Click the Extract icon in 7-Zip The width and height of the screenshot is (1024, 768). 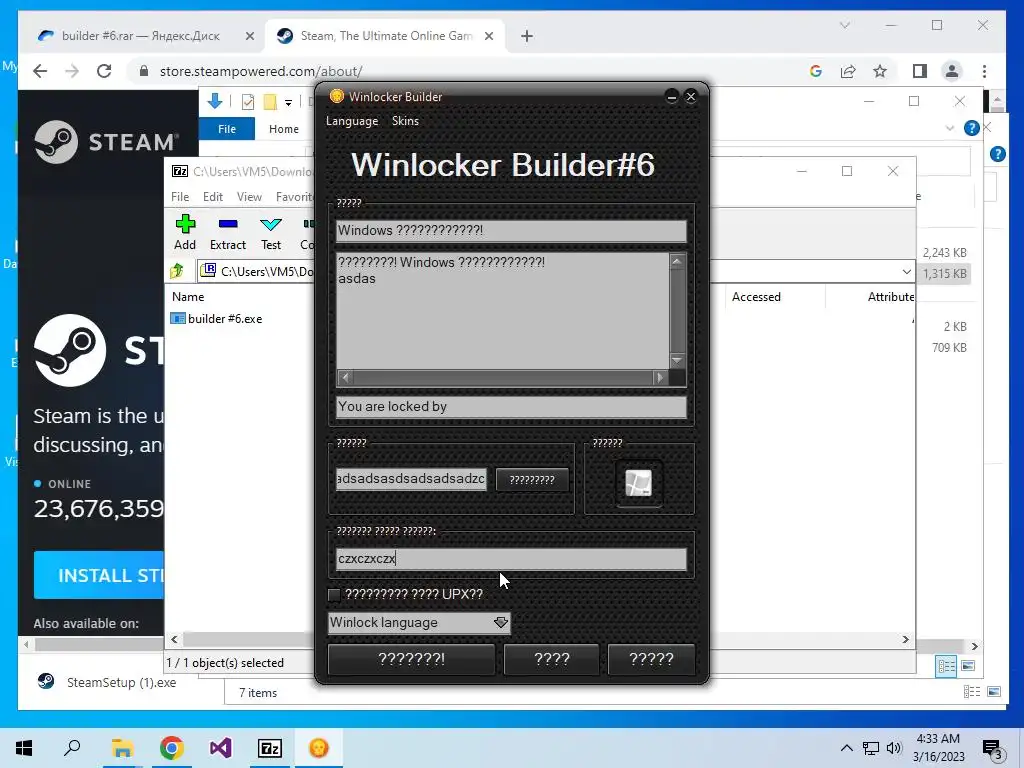pos(228,224)
